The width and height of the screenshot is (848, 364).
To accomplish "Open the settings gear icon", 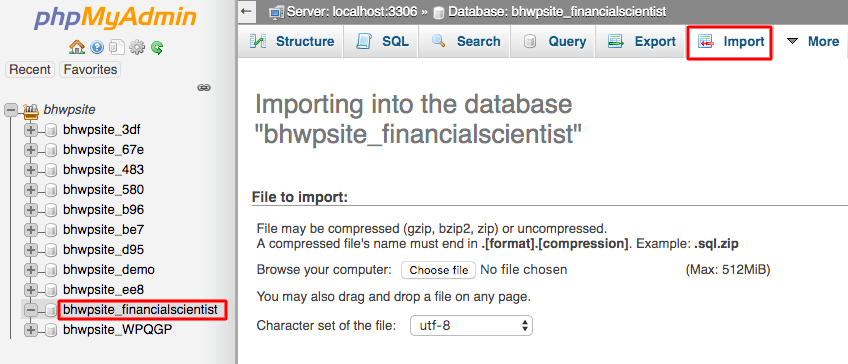I will tap(137, 48).
